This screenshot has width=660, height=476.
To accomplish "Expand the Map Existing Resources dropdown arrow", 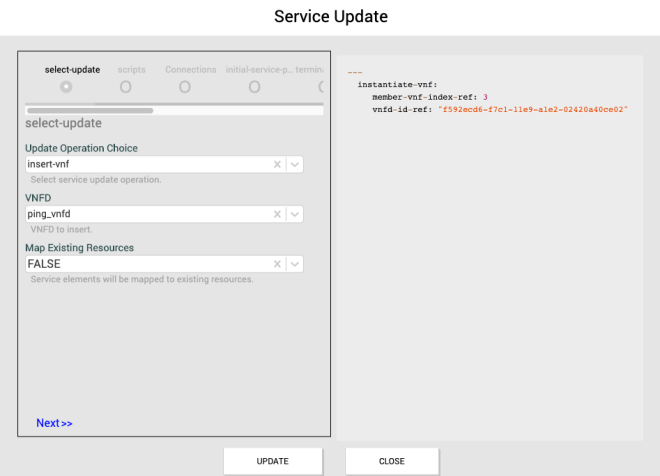I will [x=295, y=264].
